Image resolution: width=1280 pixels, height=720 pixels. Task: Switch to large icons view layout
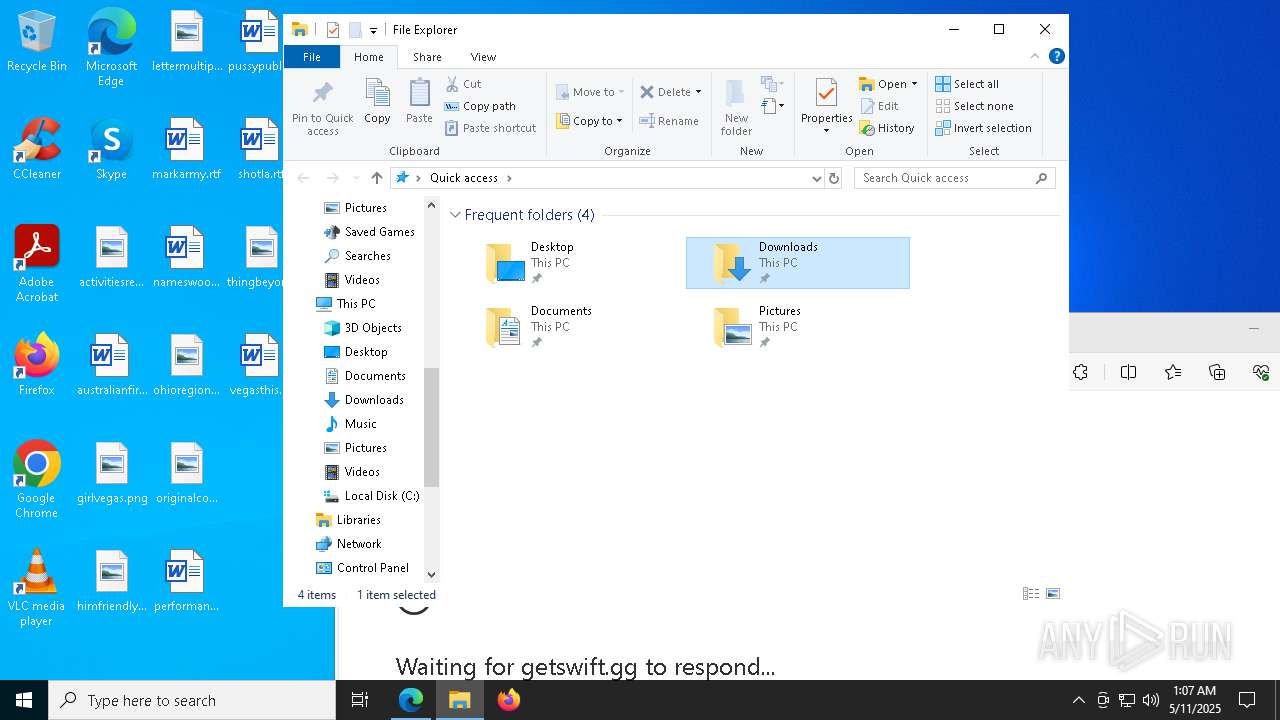coord(1053,594)
